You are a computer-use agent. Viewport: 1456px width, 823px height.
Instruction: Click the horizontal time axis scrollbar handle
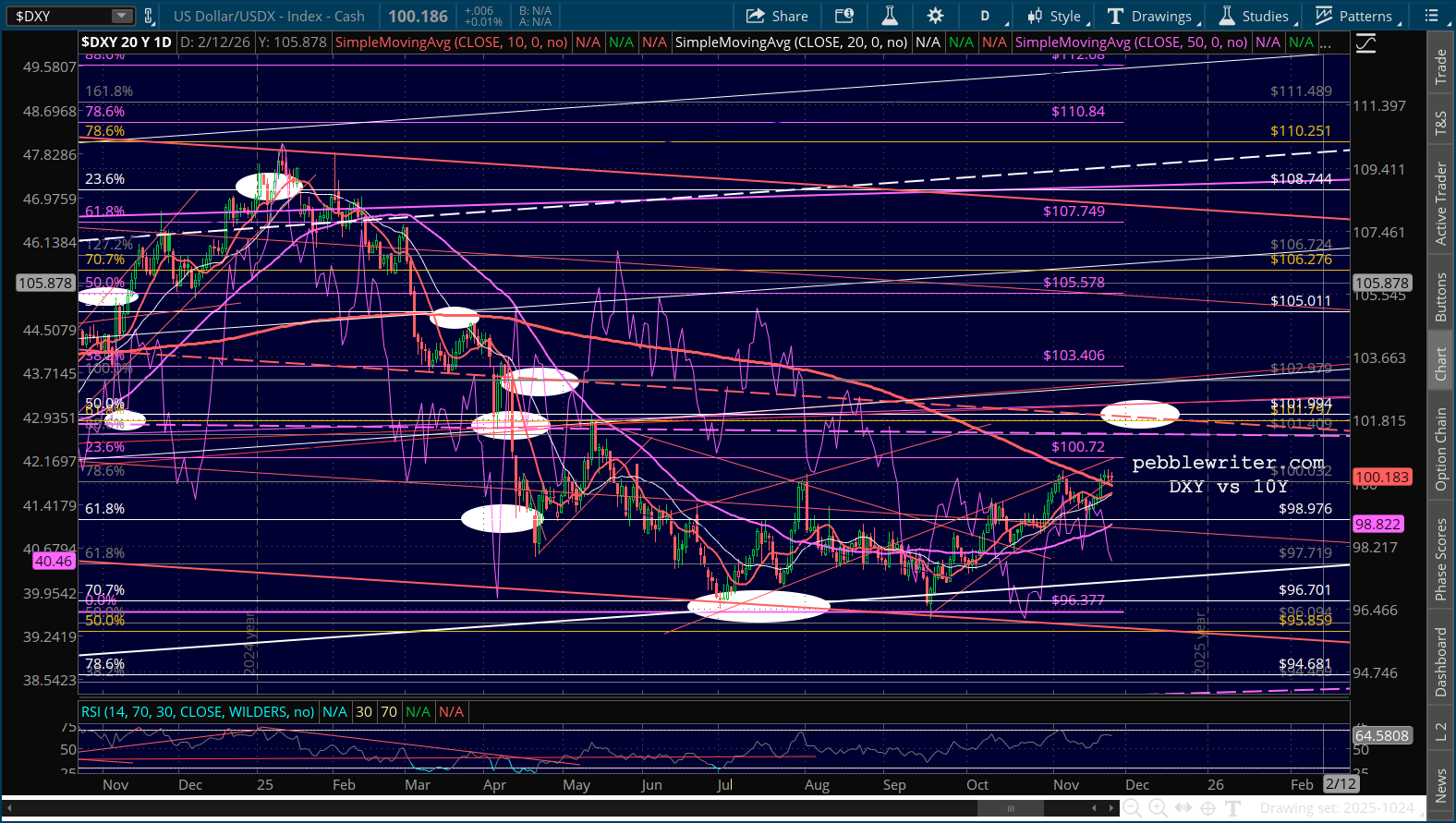(1010, 808)
